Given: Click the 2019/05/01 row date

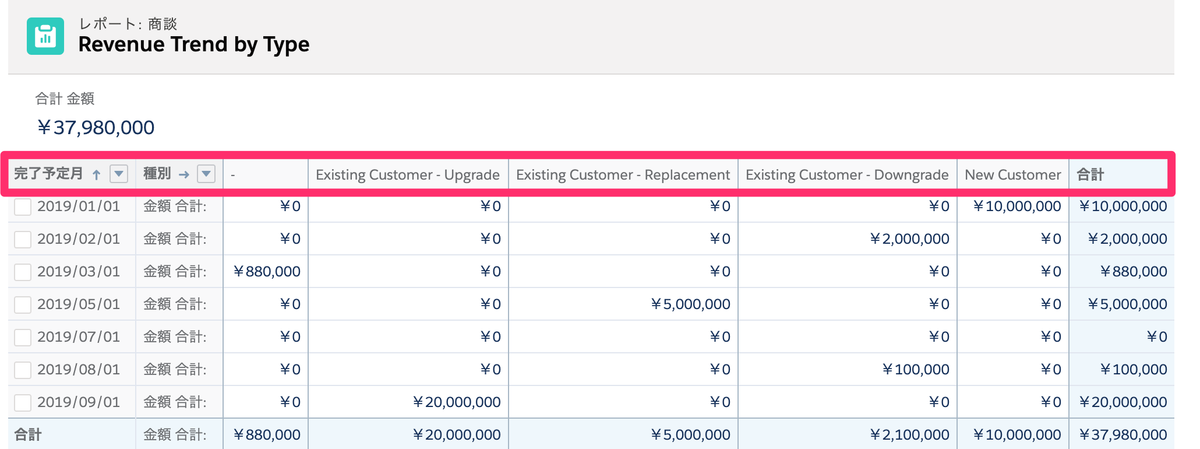Looking at the screenshot, I should 78,305.
